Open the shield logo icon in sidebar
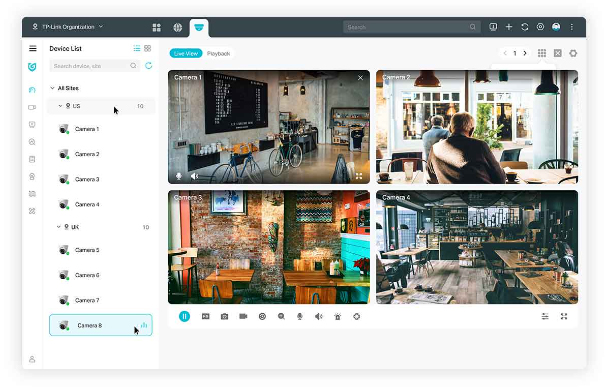 tap(32, 67)
